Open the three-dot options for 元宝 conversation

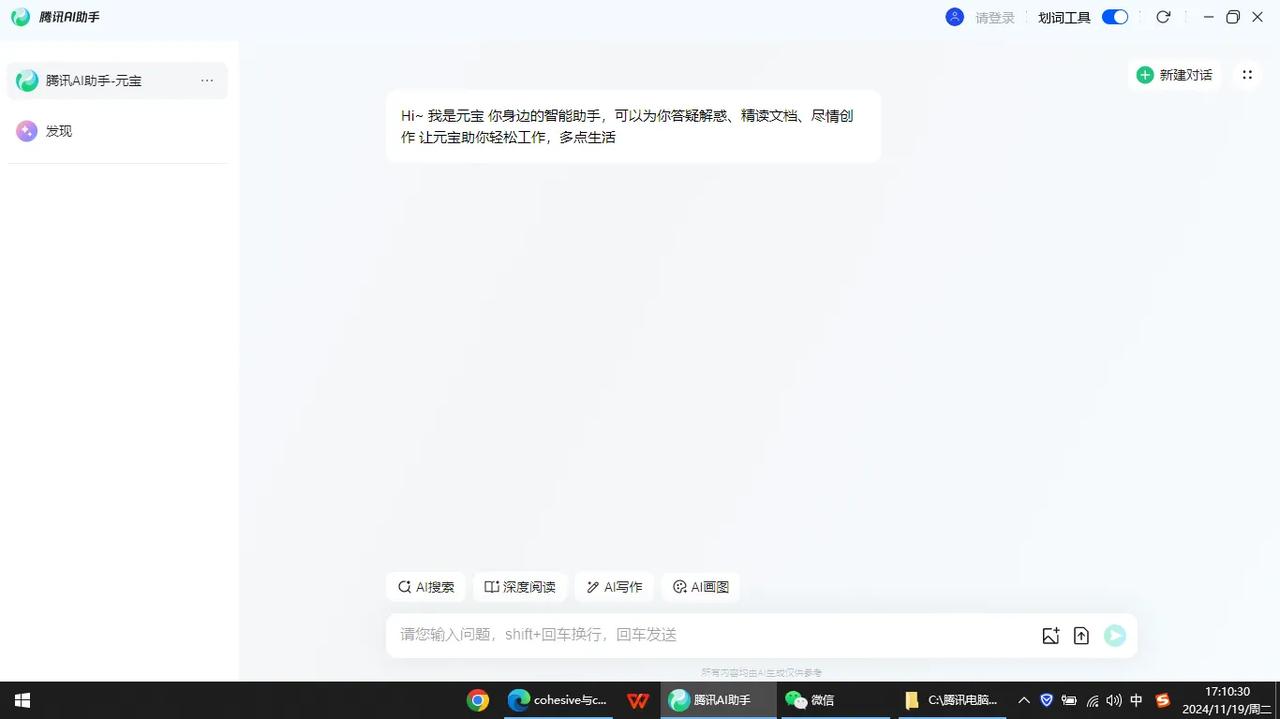click(x=207, y=81)
